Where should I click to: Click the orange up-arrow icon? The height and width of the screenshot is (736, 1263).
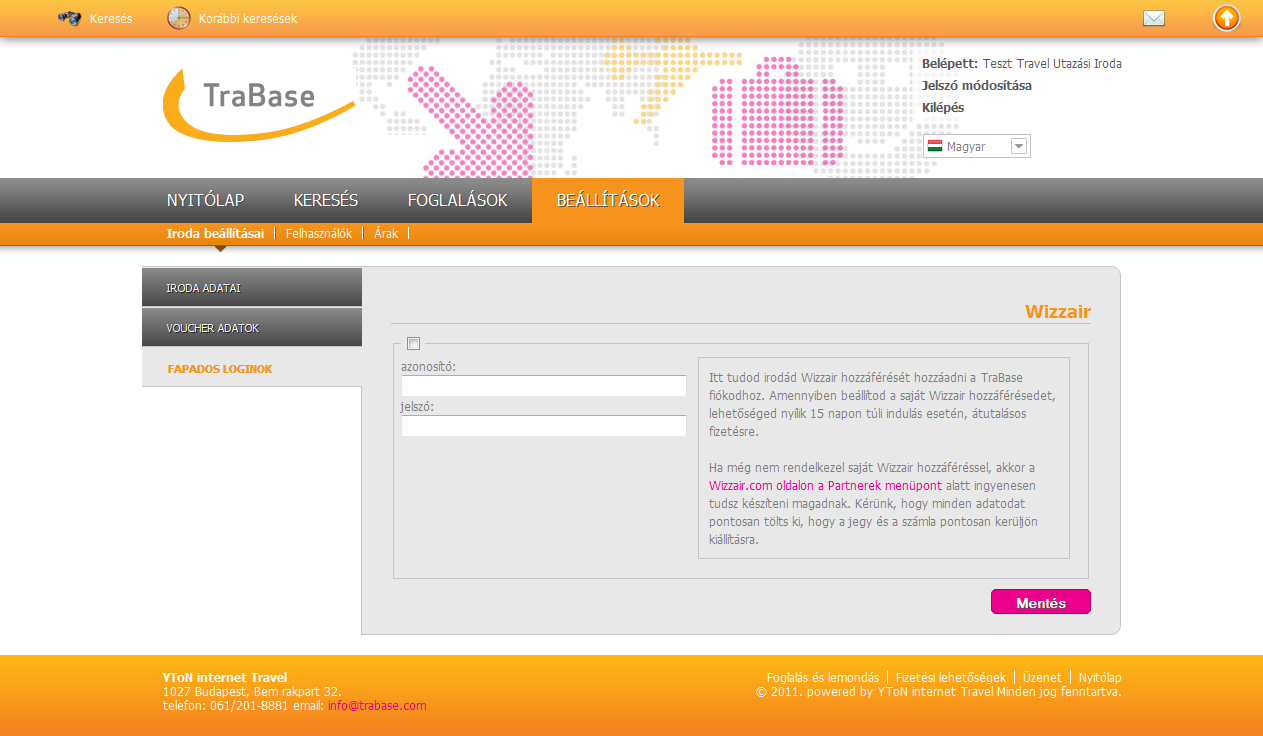1227,18
